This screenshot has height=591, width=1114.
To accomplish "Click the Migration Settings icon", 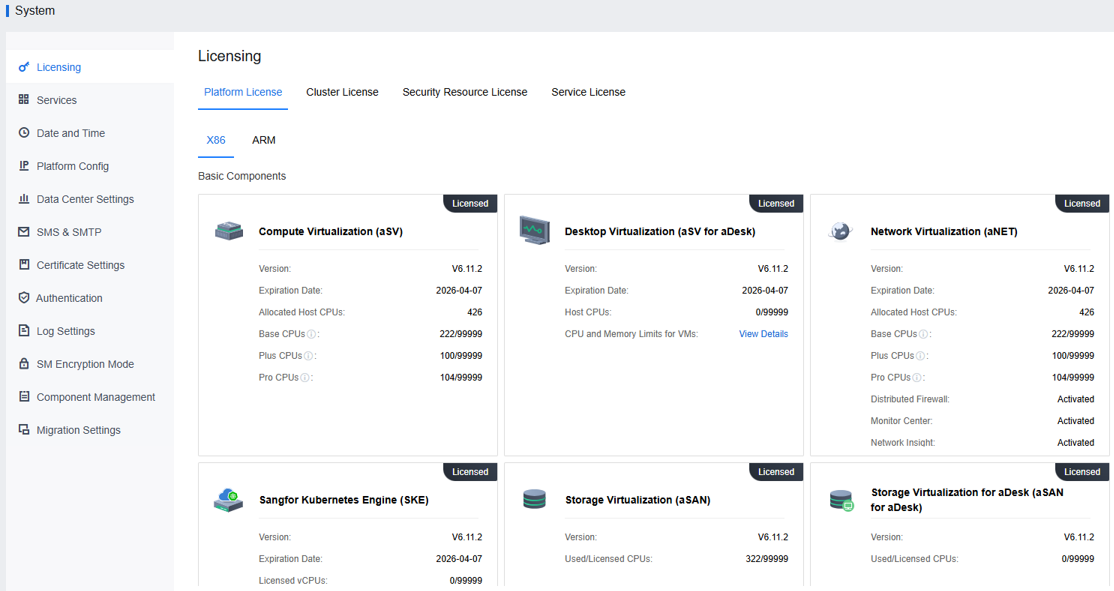I will tap(24, 430).
